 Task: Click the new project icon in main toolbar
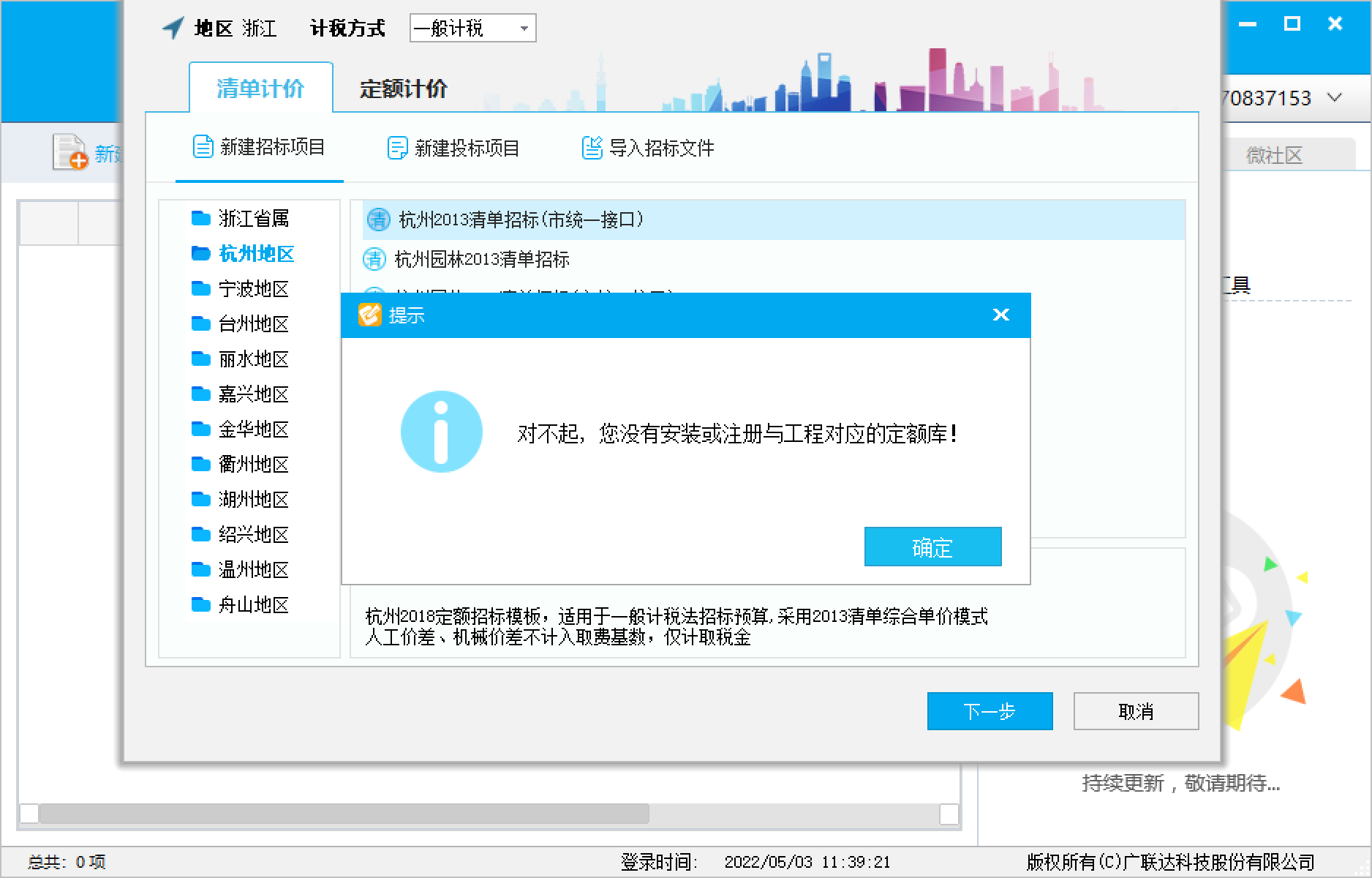coord(70,151)
